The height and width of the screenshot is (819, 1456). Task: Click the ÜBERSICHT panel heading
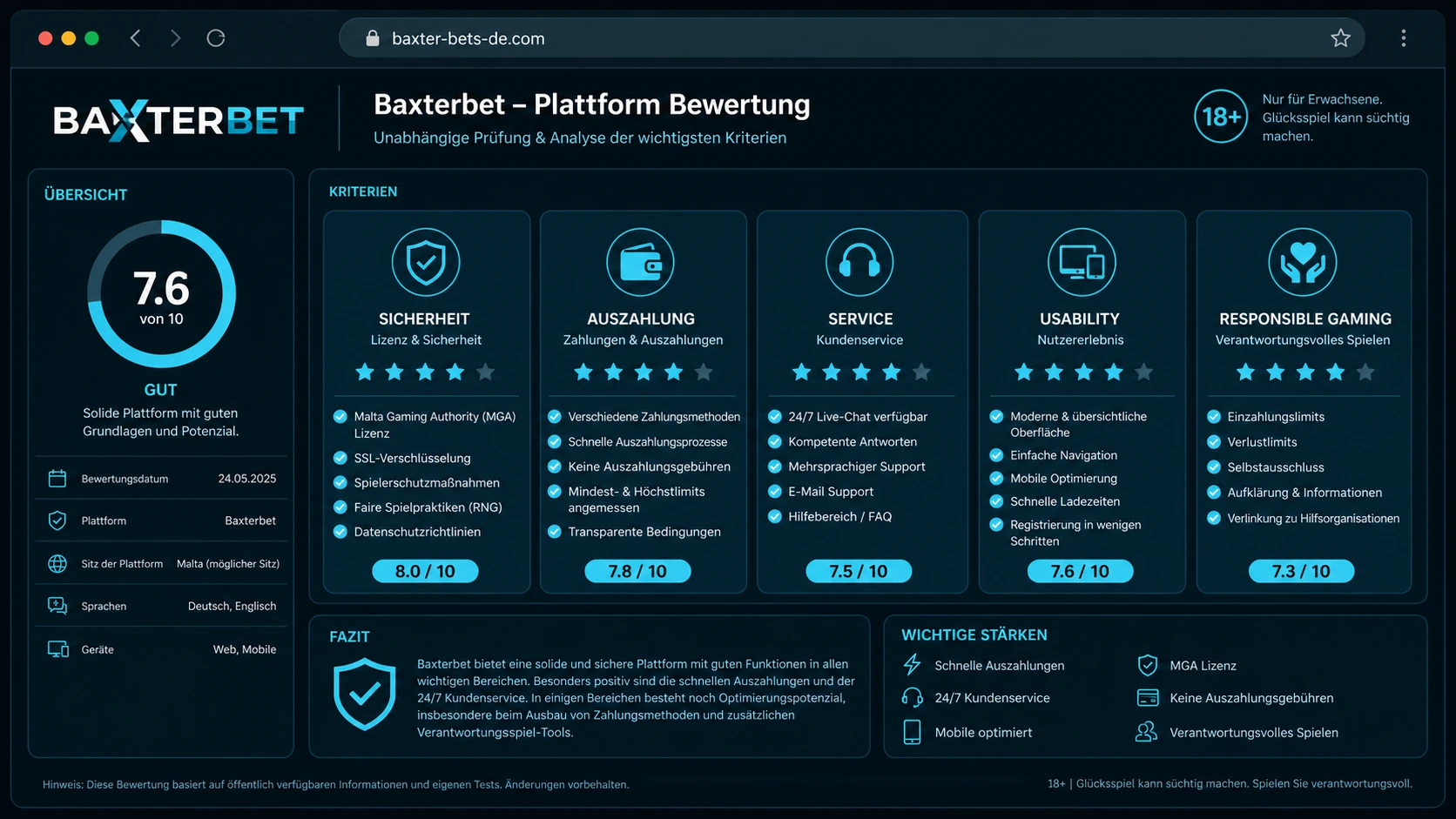pyautogui.click(x=85, y=195)
